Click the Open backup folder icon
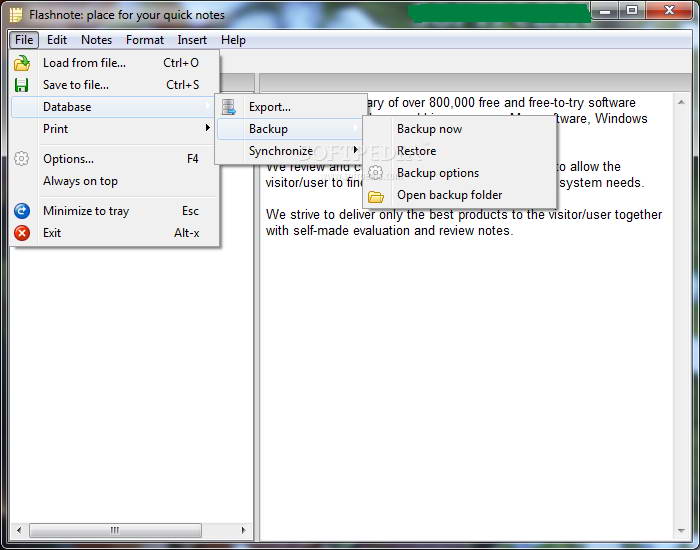 [x=375, y=196]
